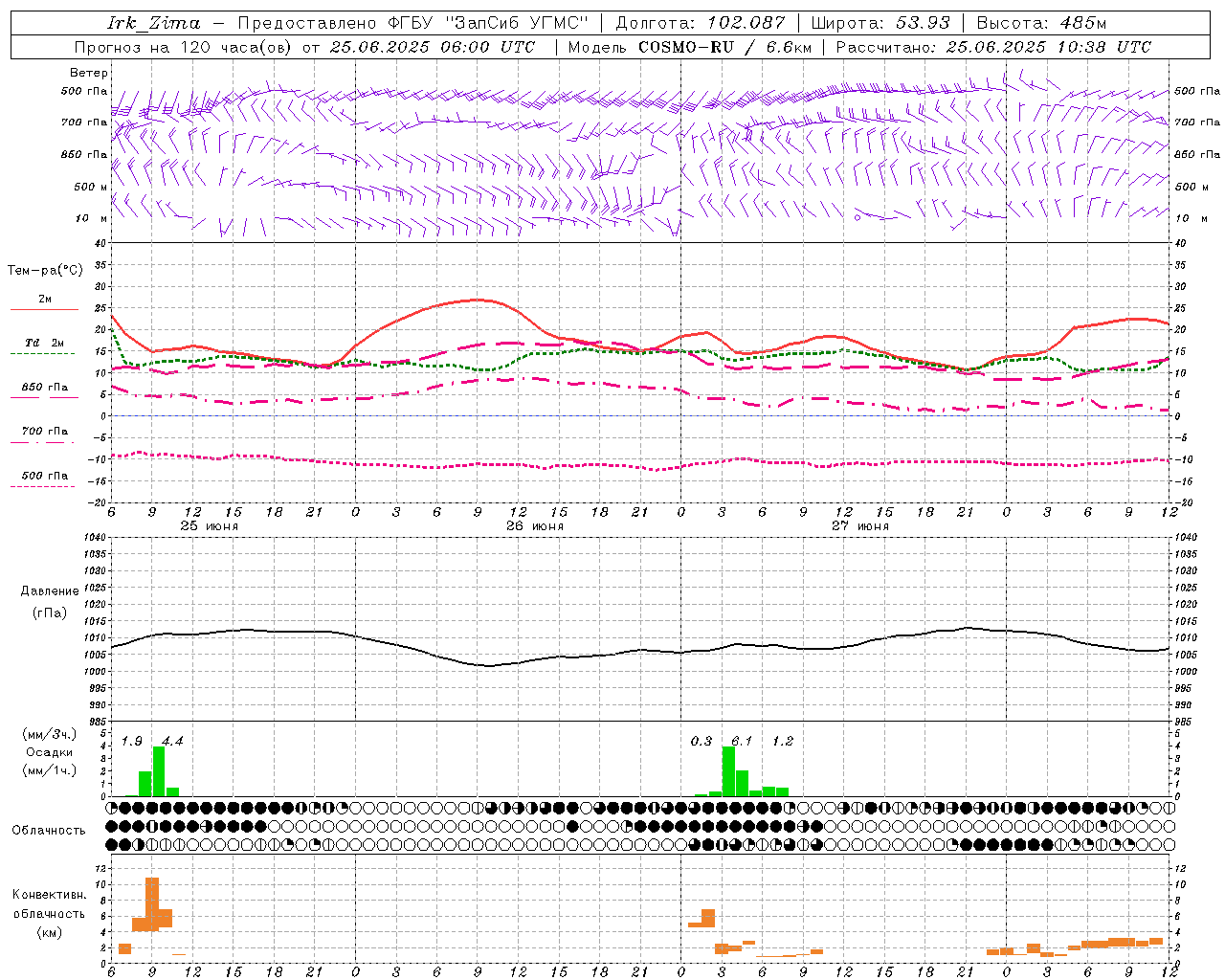Click the 25 июня date label
Screen dimensions: 1225x980
coord(209,526)
